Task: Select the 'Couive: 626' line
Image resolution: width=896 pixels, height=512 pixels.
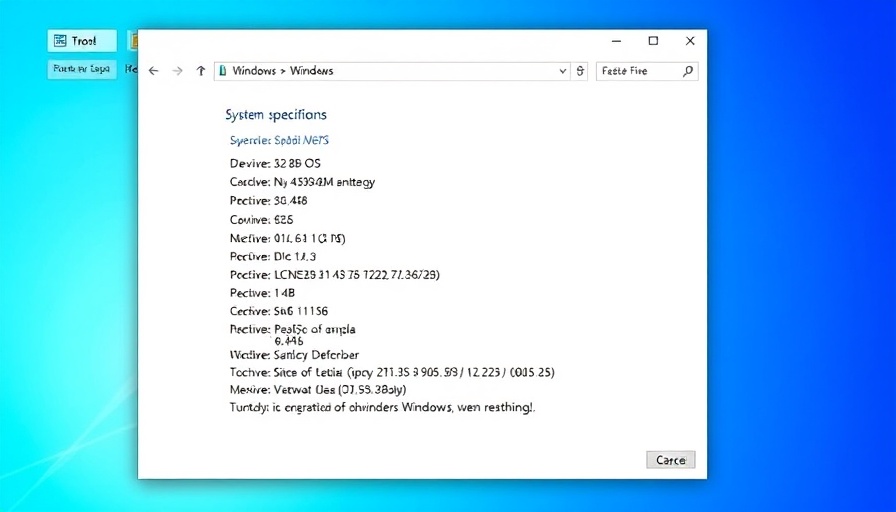Action: tap(262, 220)
